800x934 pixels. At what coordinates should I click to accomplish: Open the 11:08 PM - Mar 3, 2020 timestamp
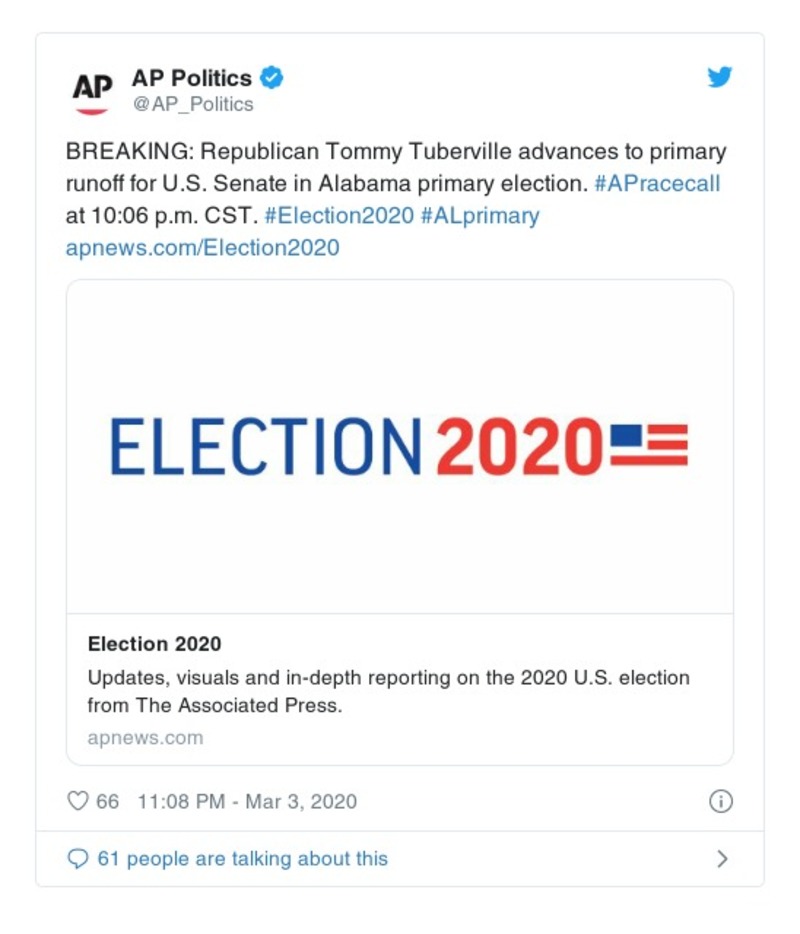click(246, 801)
